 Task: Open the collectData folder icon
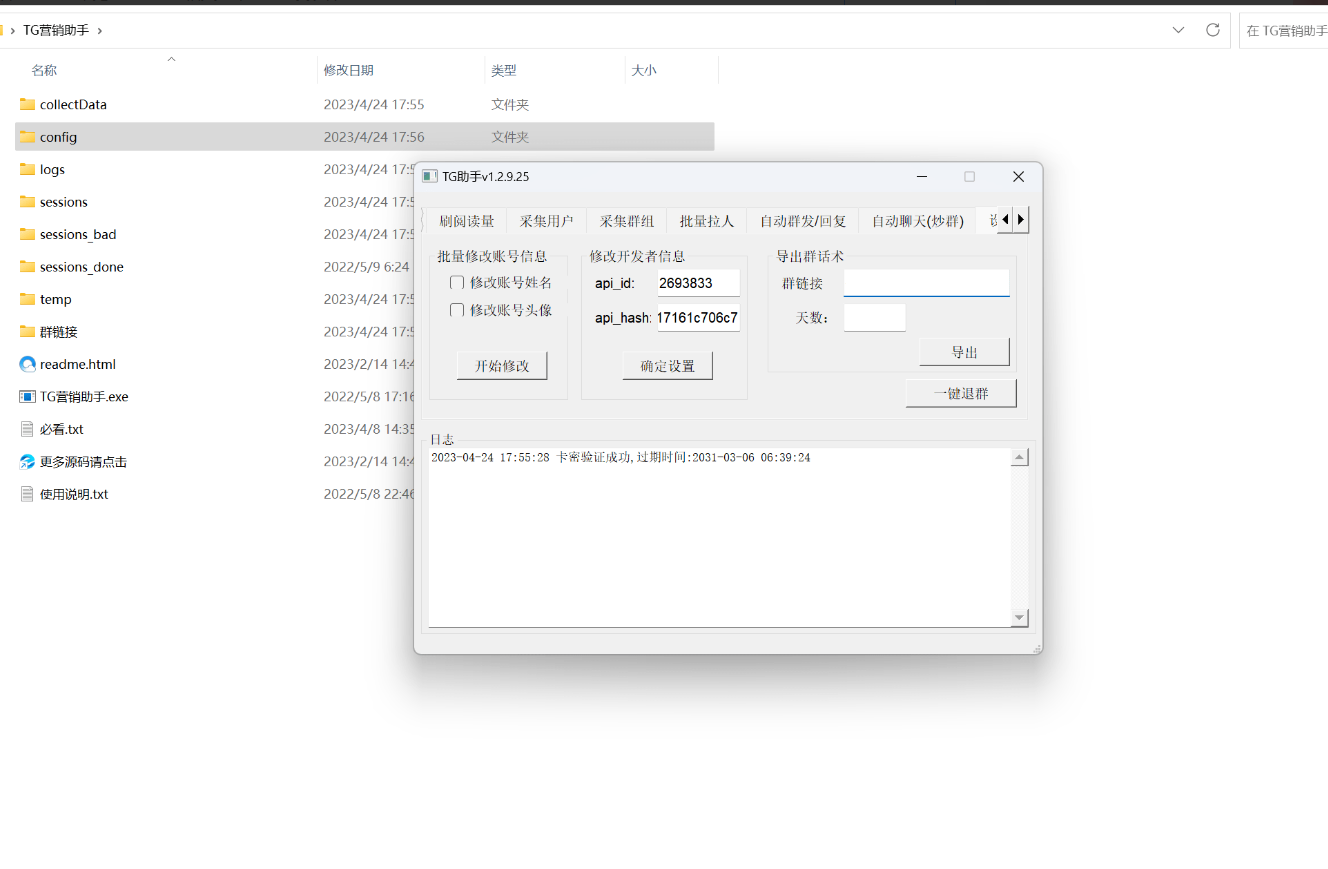(28, 104)
